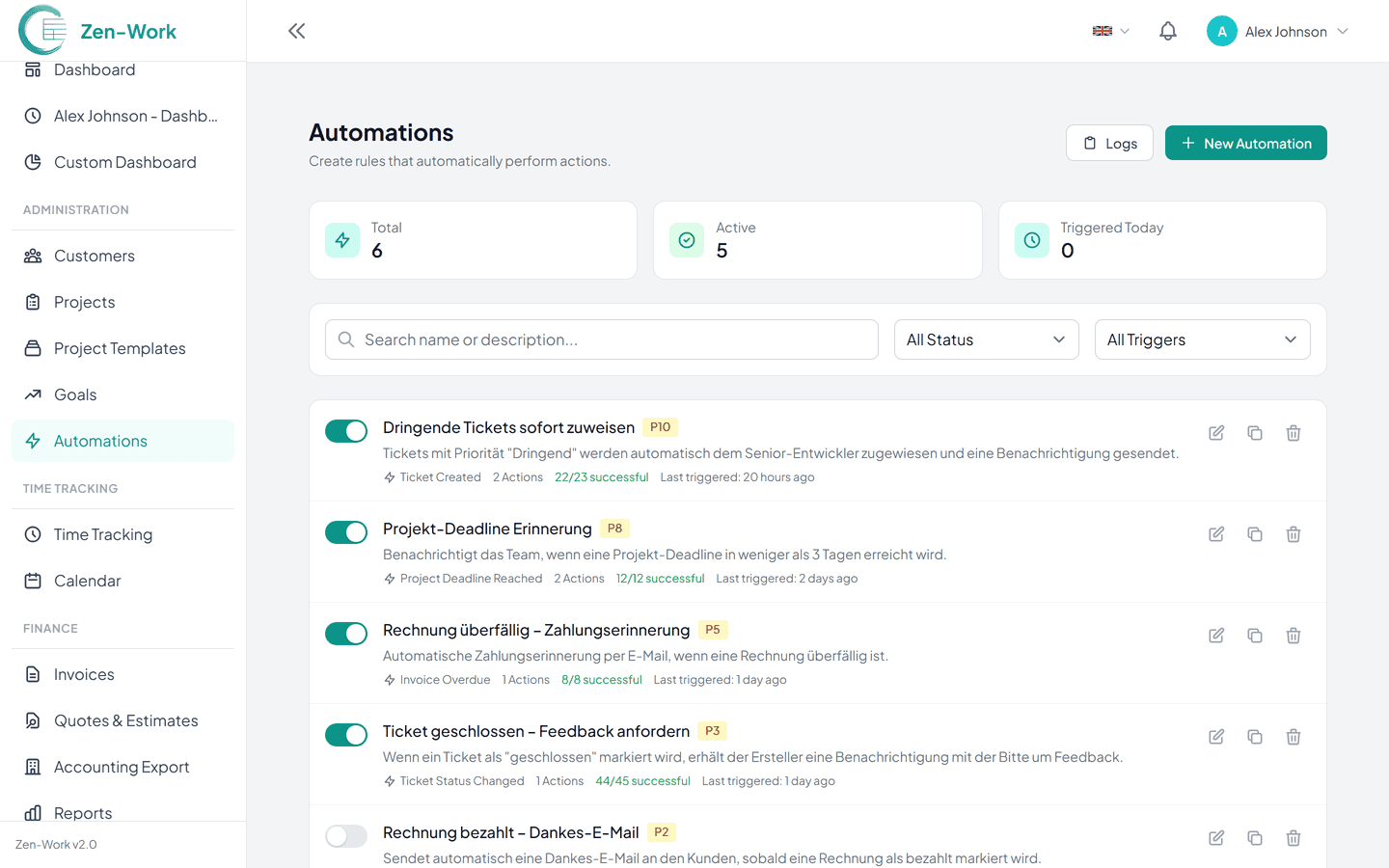Click the search name or description field

pyautogui.click(x=601, y=339)
